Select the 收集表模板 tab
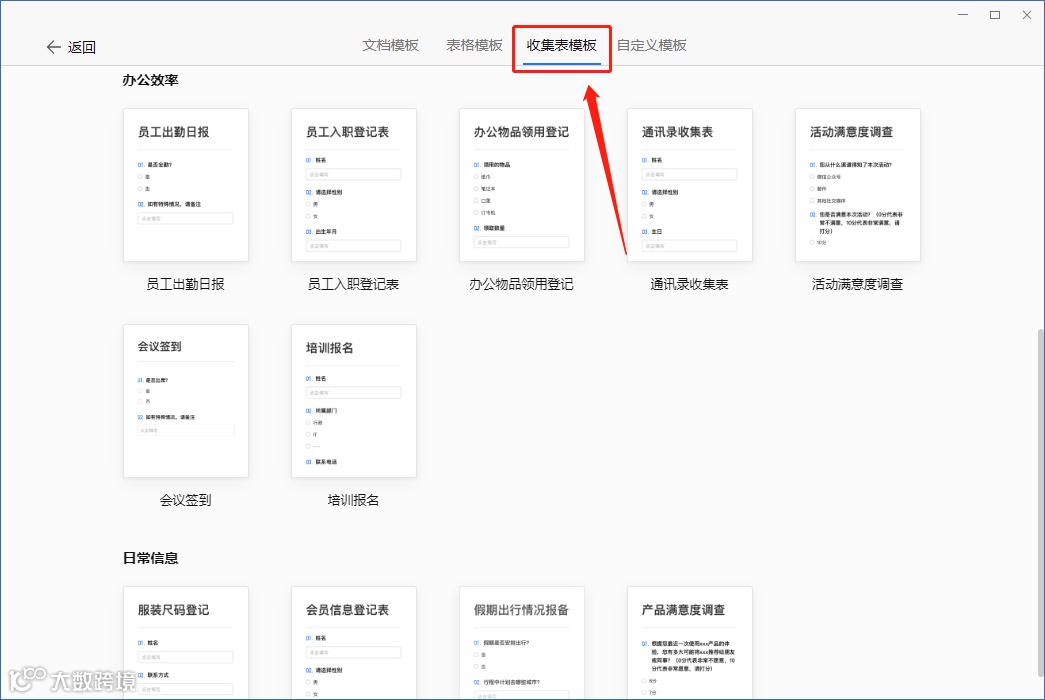This screenshot has width=1045, height=700. tap(562, 45)
